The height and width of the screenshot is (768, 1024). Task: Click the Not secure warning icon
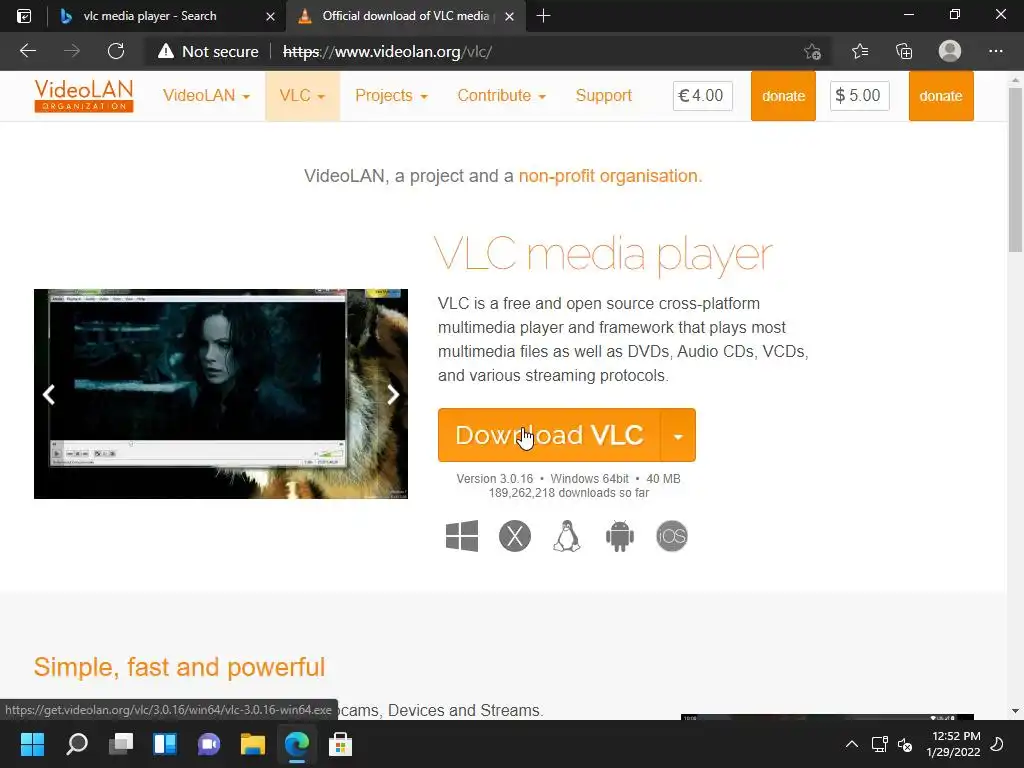coord(166,51)
